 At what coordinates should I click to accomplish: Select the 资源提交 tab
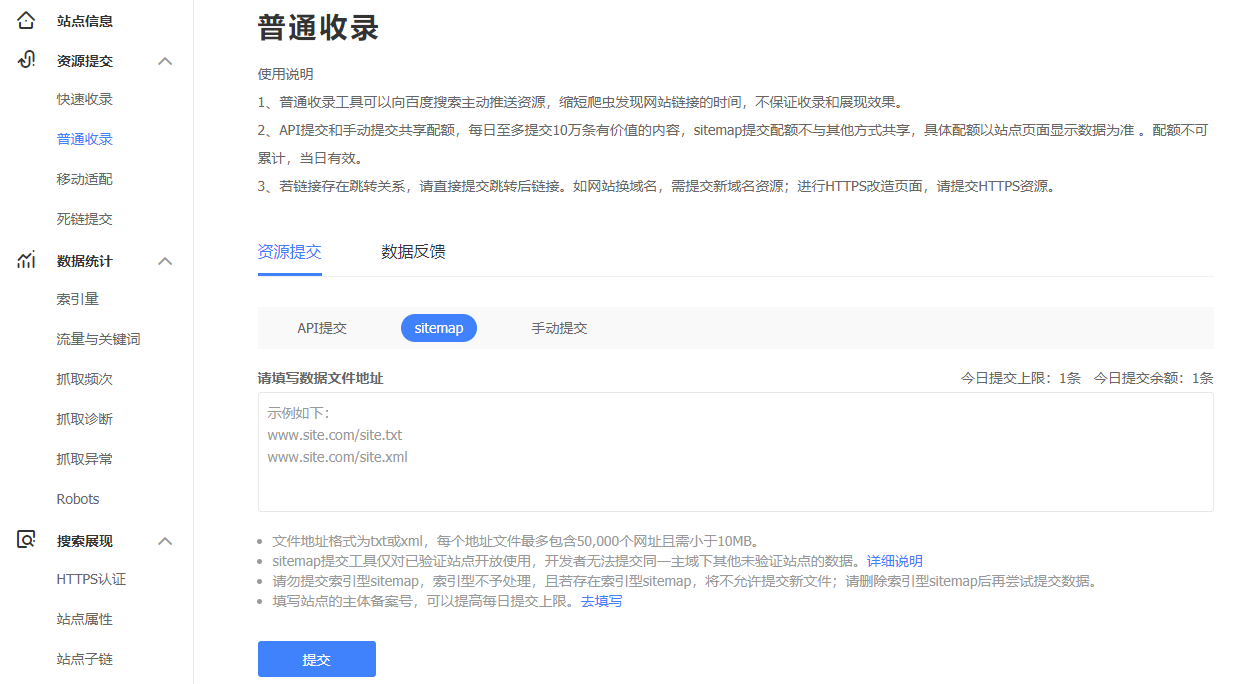tap(289, 252)
